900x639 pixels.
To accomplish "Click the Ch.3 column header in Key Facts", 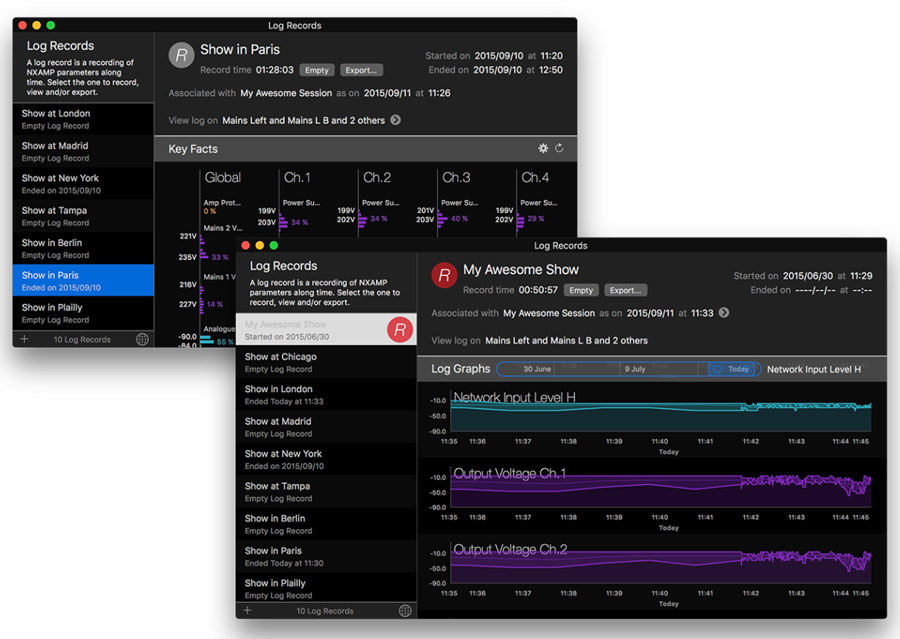I will [x=456, y=177].
